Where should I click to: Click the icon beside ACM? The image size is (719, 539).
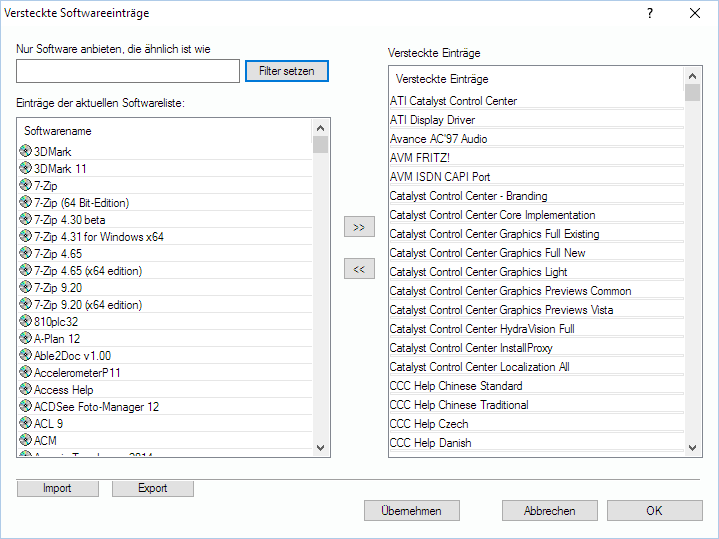(x=26, y=439)
